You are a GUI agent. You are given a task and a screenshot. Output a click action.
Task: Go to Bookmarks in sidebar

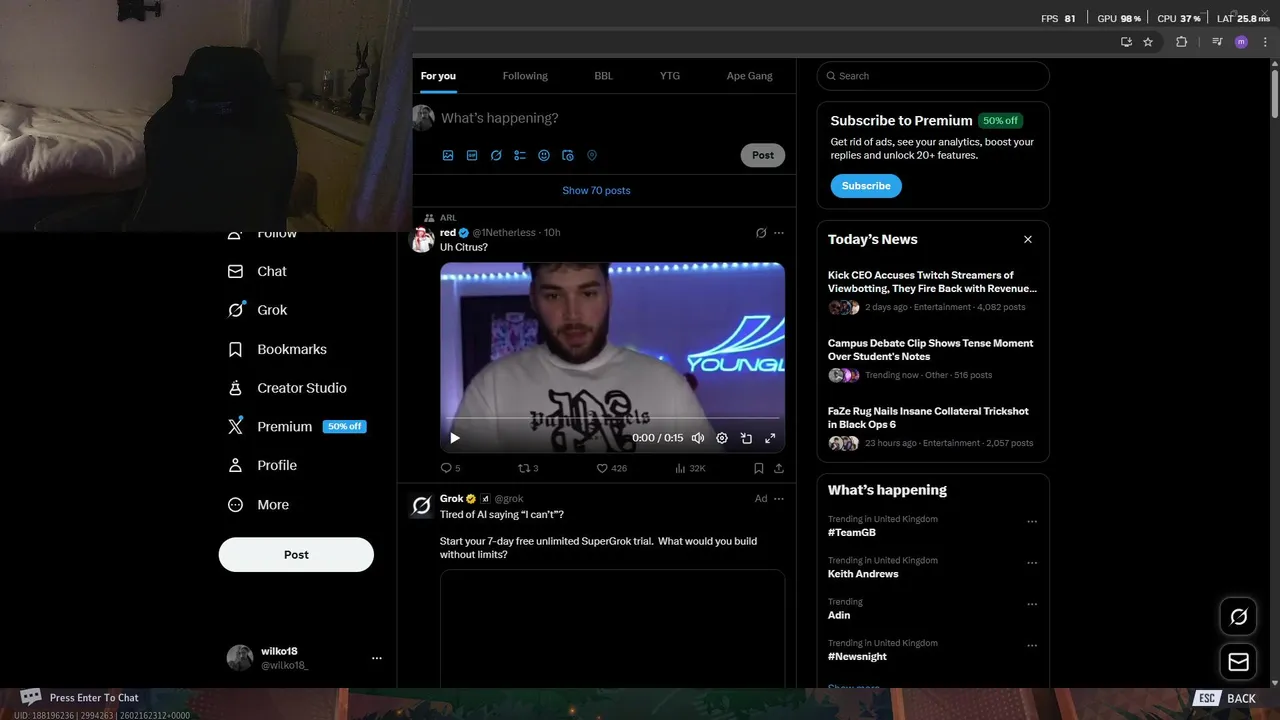click(277, 349)
